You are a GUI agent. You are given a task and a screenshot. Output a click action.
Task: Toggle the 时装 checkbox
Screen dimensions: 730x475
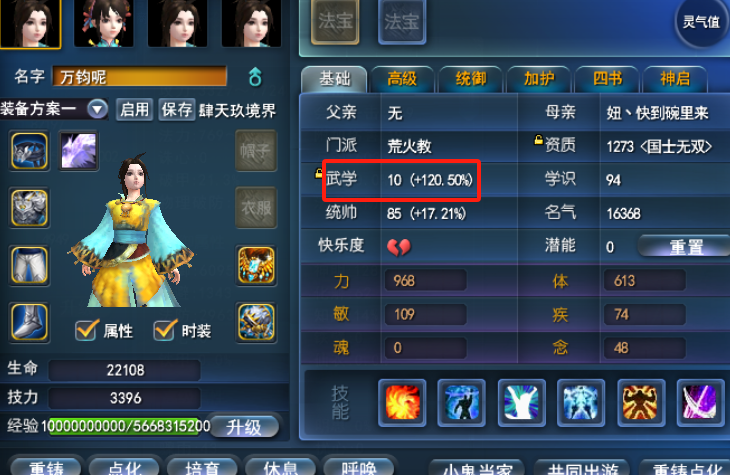click(x=166, y=330)
